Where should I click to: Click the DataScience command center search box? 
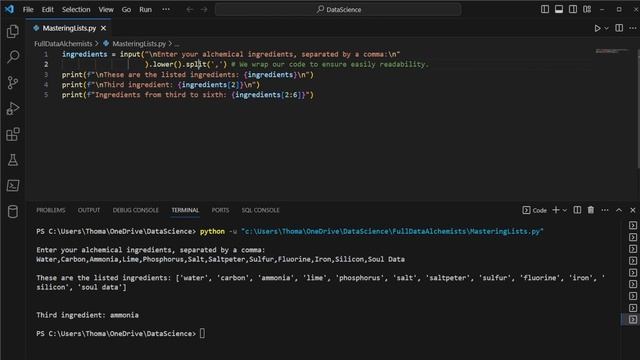pos(338,9)
